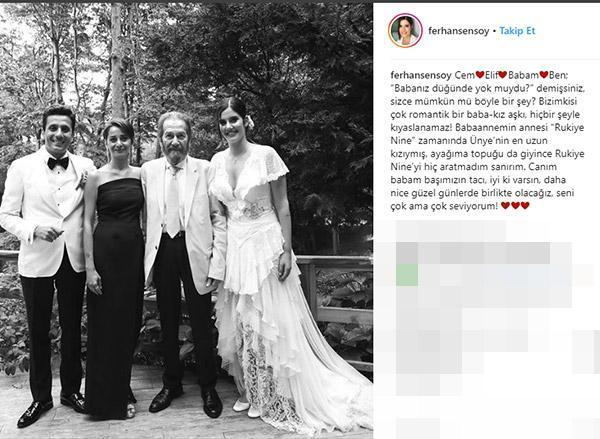Click the three red hearts ending the caption
The image size is (600, 439).
pyautogui.click(x=515, y=206)
